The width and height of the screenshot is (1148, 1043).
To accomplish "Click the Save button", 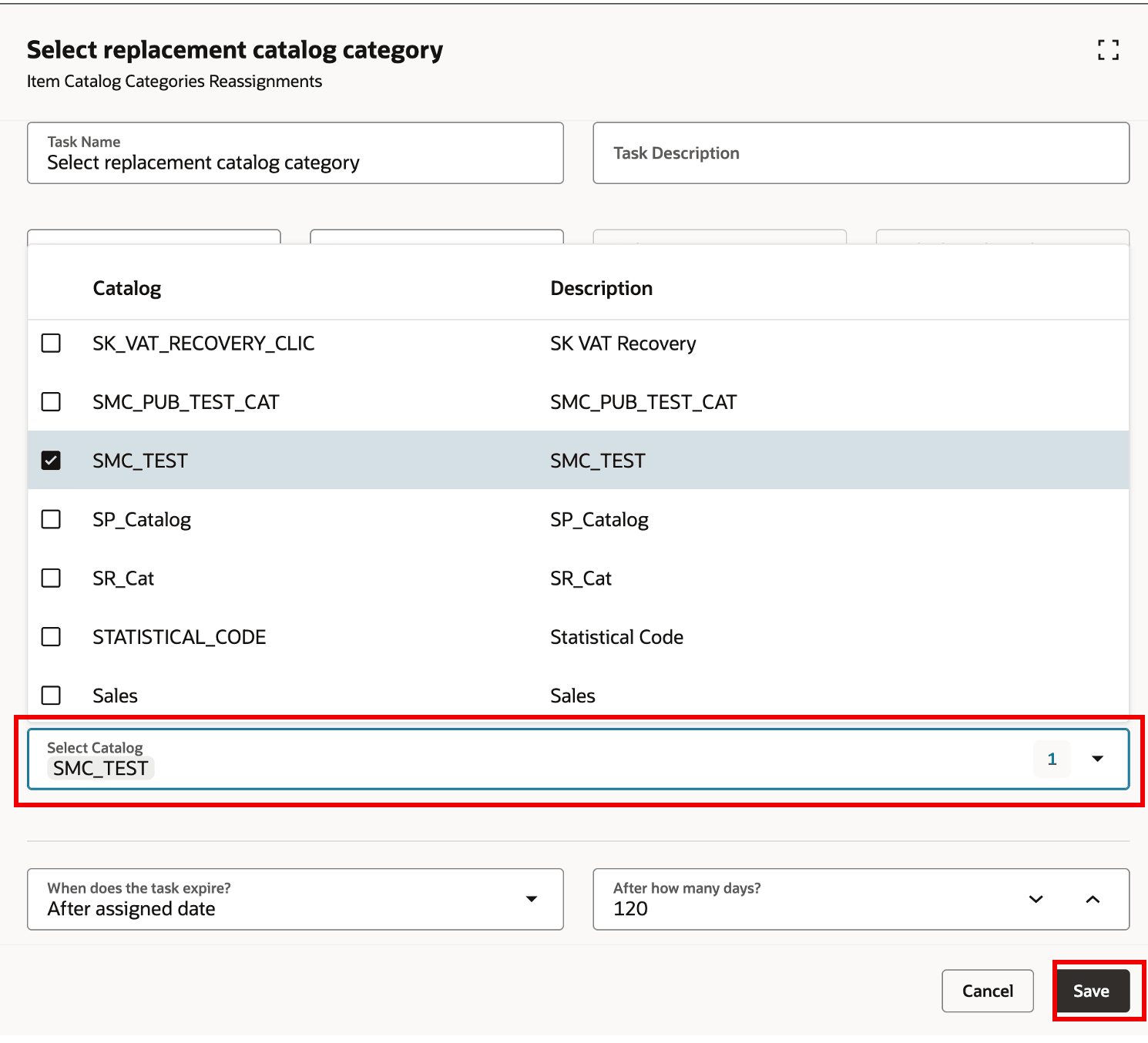I will [x=1092, y=991].
